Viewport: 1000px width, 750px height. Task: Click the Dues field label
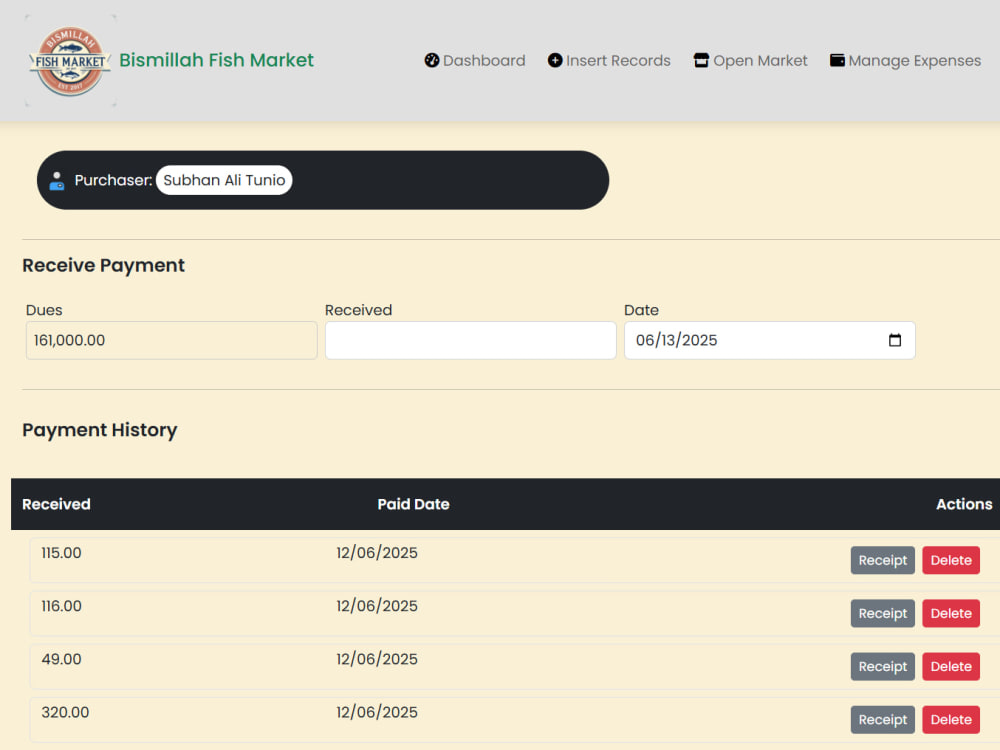click(44, 310)
